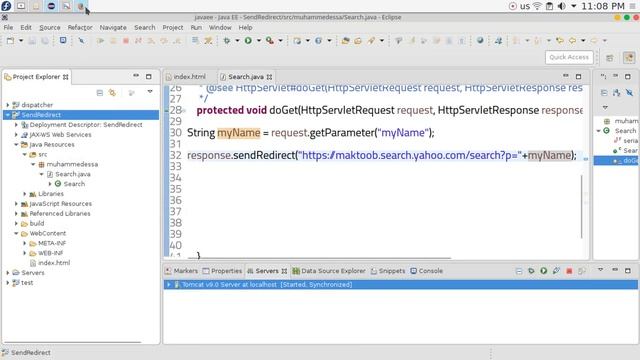Maximize the editor area
Image resolution: width=640 pixels, height=360 pixels.
tap(578, 76)
